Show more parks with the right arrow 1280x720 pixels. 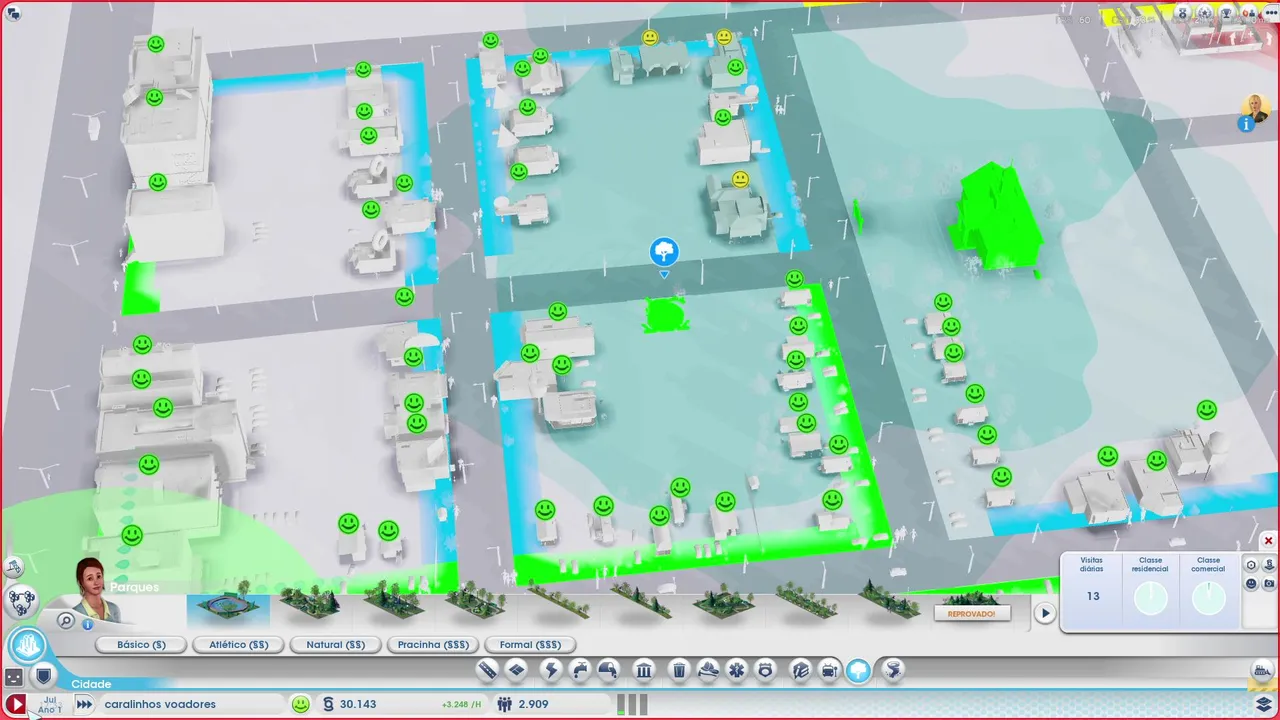coord(1045,613)
